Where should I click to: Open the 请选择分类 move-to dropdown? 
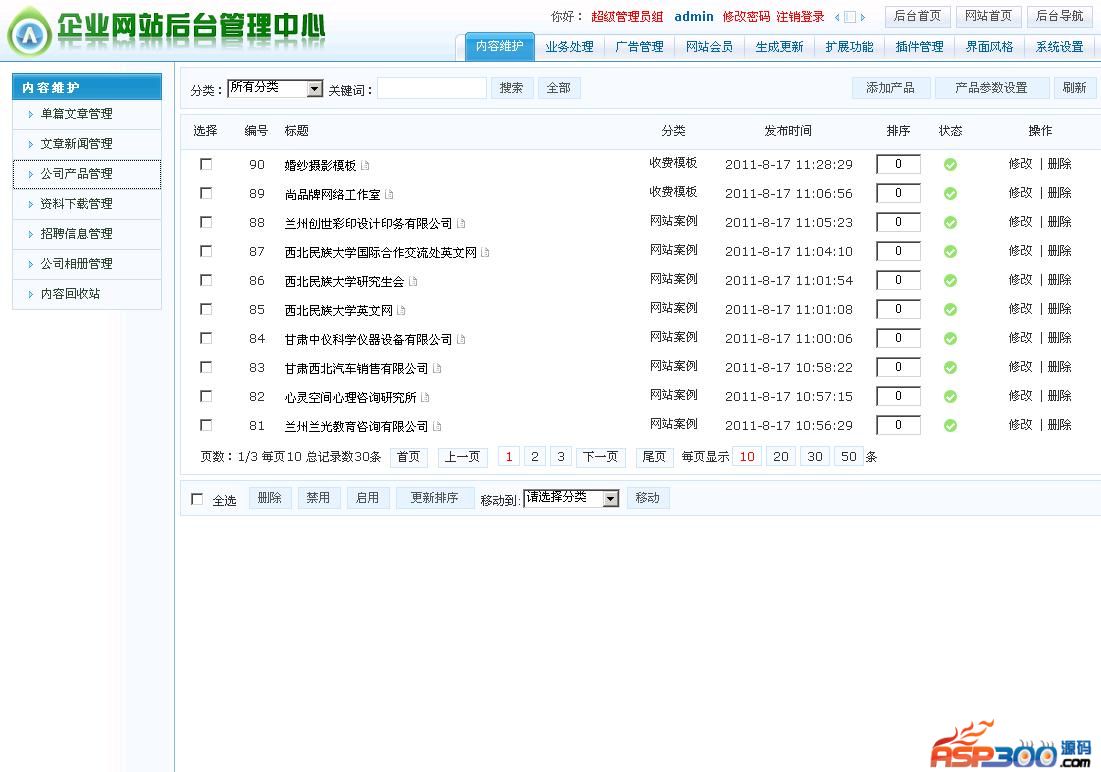pos(571,498)
